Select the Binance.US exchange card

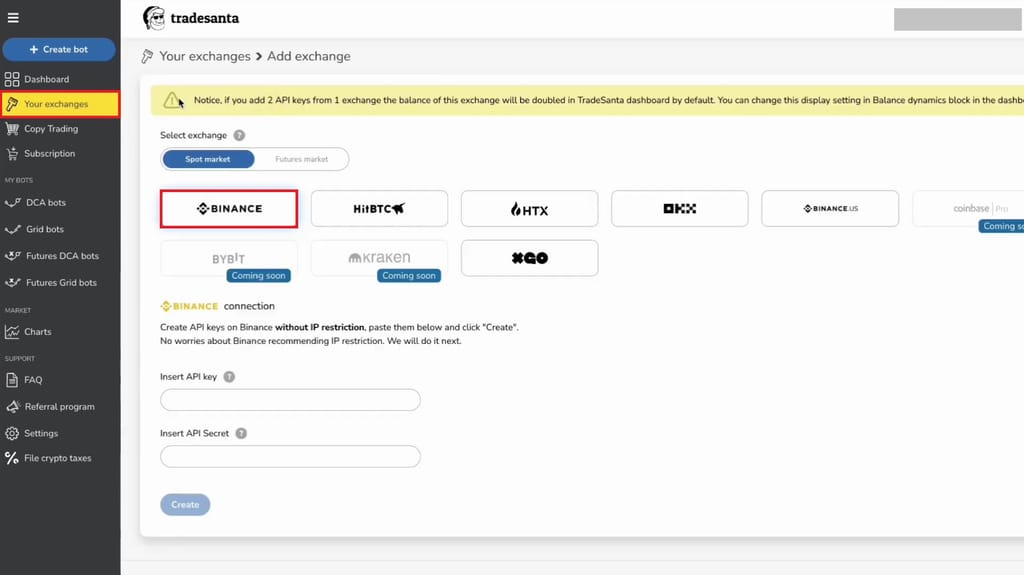tap(830, 209)
